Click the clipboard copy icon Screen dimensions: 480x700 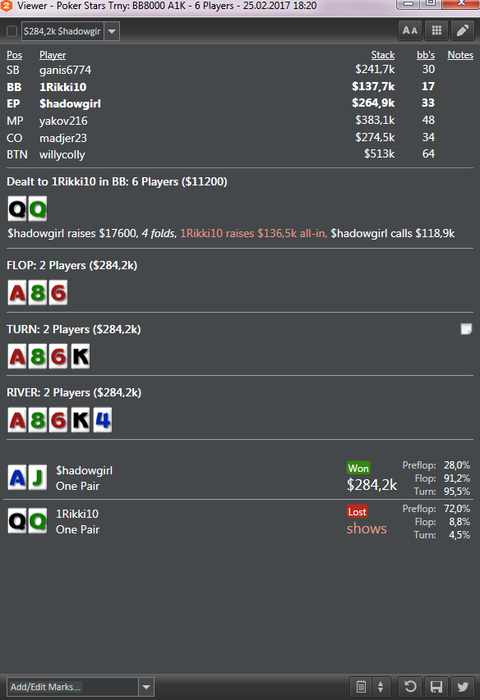[361, 687]
